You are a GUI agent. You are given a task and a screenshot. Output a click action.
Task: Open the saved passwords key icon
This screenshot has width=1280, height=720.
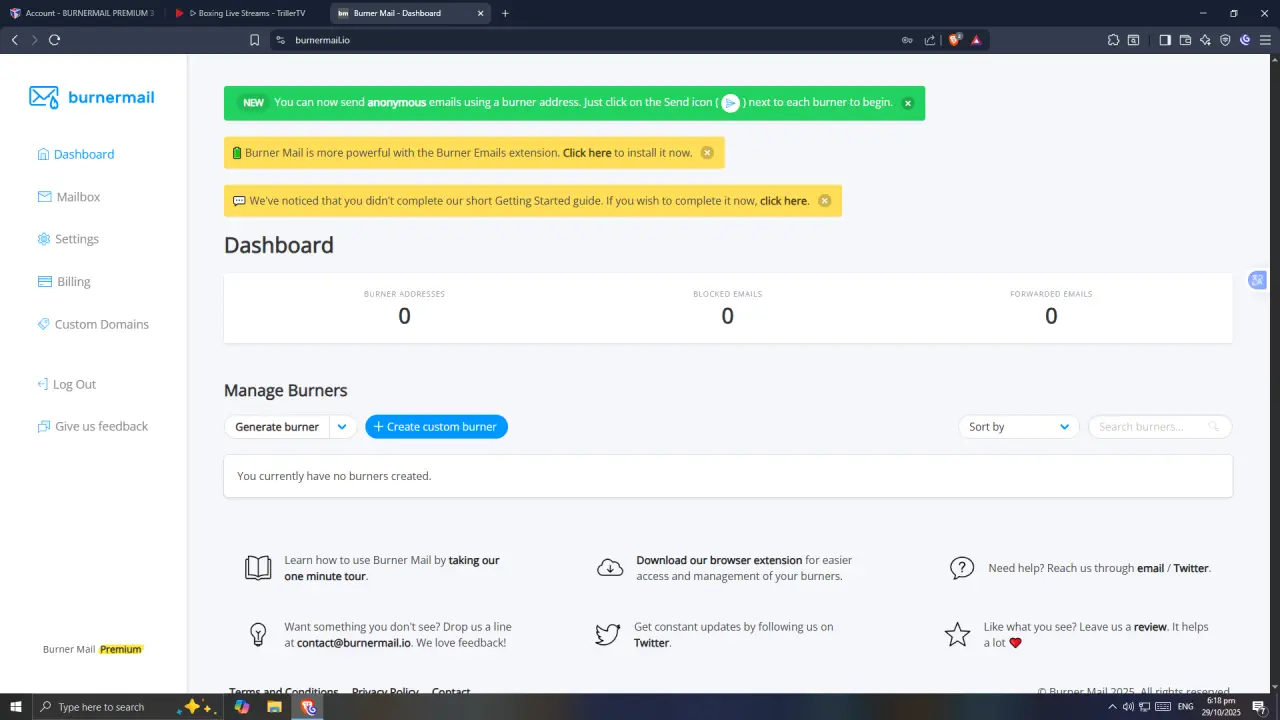907,40
